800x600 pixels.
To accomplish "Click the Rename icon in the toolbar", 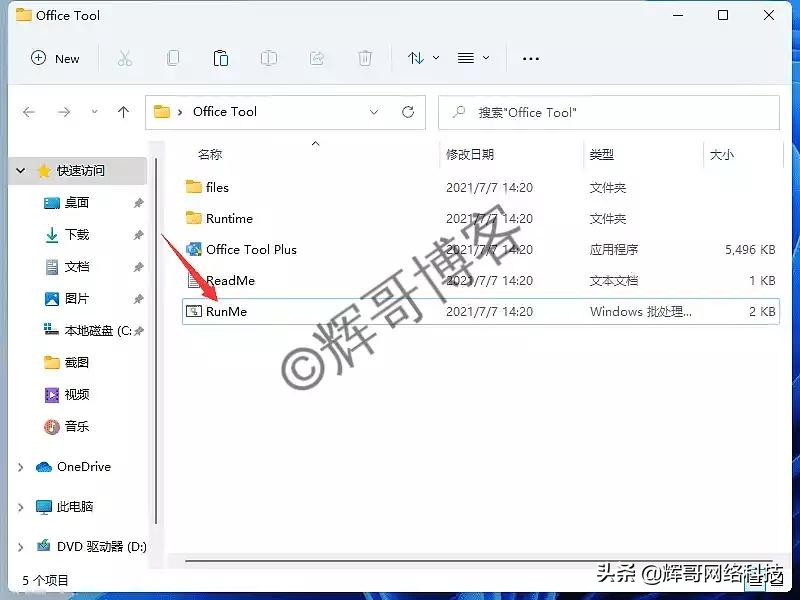I will [x=269, y=59].
